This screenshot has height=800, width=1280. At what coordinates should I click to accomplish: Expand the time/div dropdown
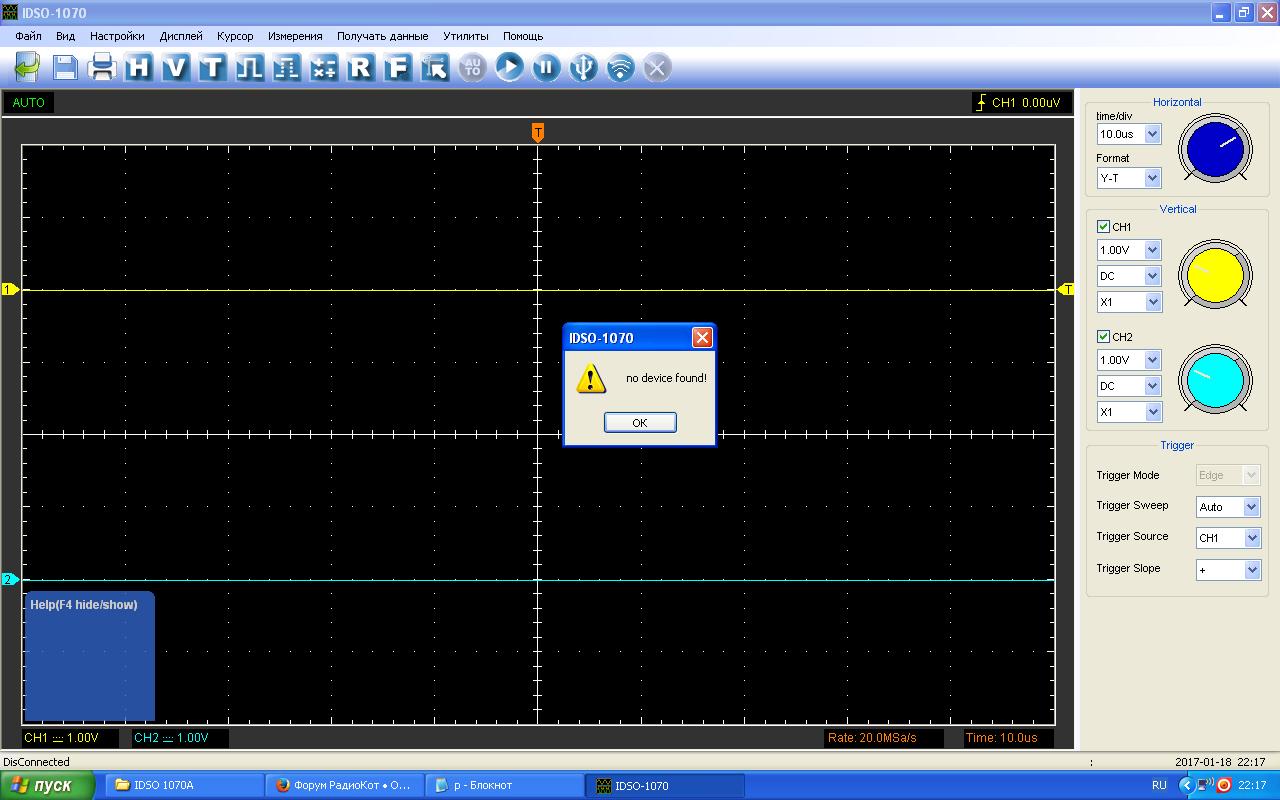(x=1152, y=134)
